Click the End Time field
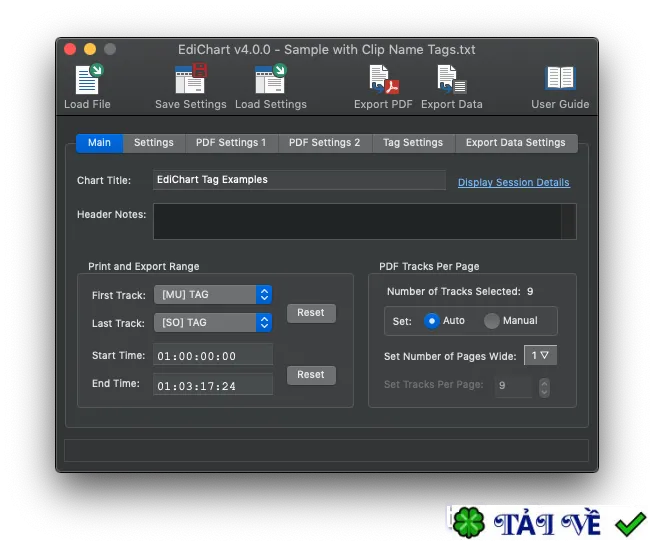 [213, 385]
